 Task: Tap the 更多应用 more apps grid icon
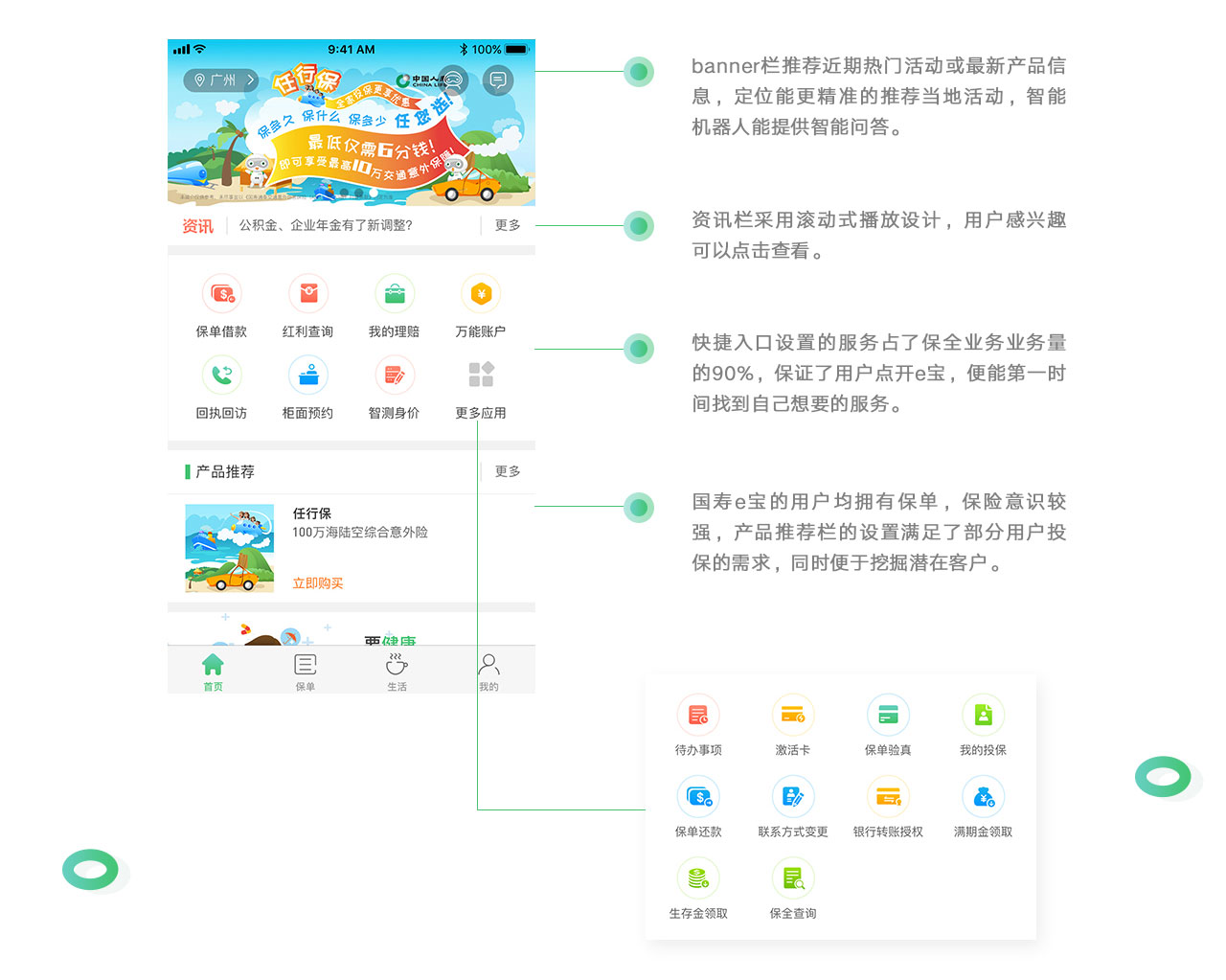coord(480,375)
